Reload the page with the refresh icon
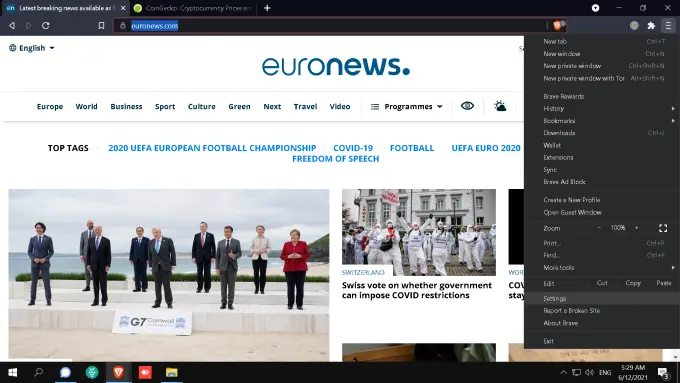This screenshot has height=383, width=680. 46,26
